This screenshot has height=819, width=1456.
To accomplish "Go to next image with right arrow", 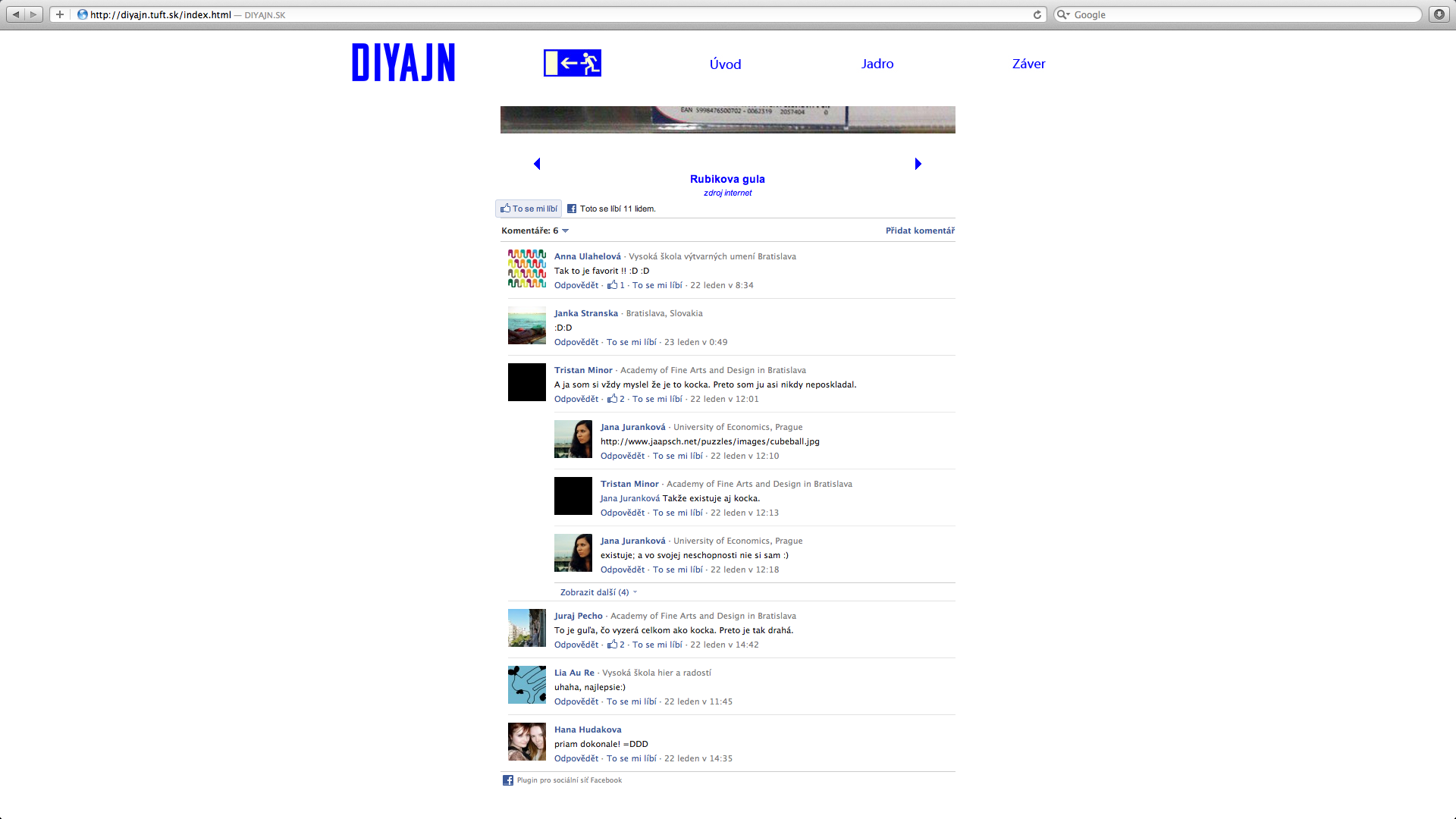I will [918, 164].
